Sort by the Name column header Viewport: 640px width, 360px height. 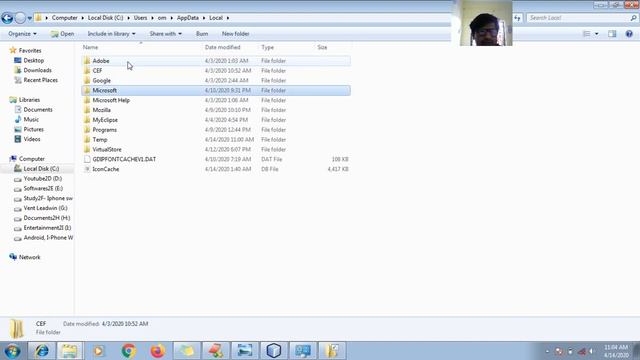[91, 47]
